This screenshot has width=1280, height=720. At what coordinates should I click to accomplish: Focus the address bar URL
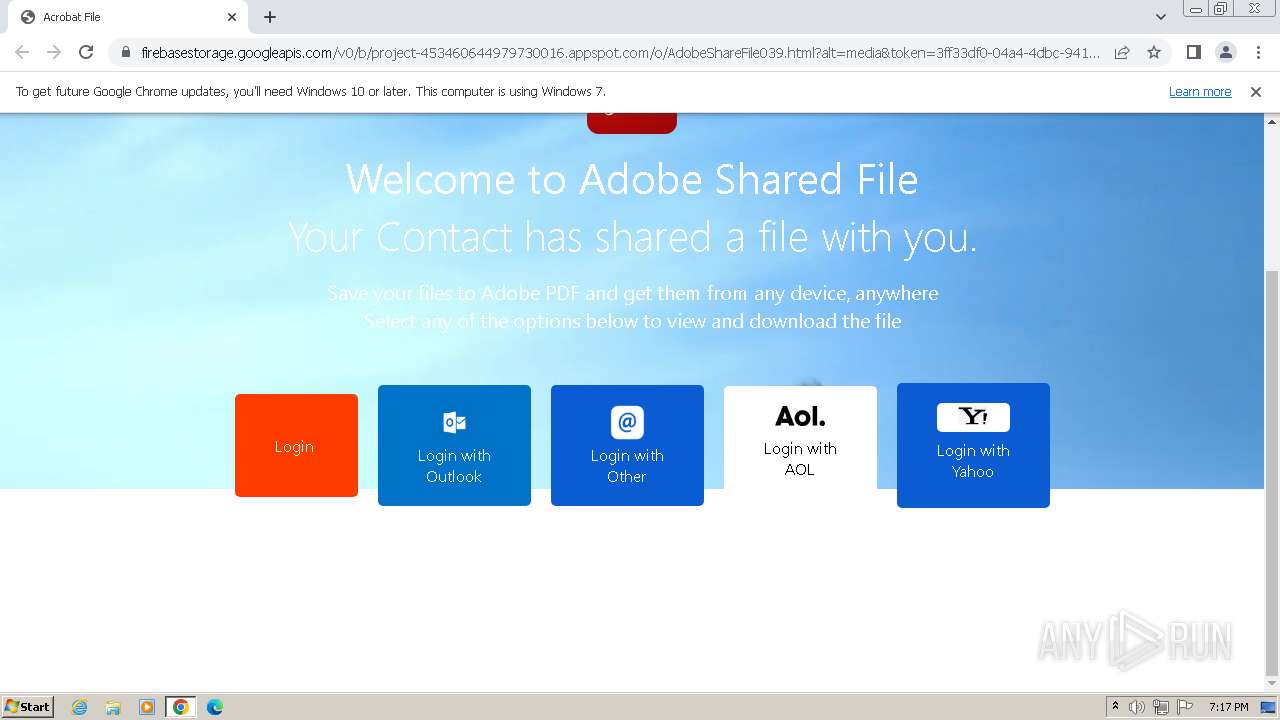coord(620,53)
